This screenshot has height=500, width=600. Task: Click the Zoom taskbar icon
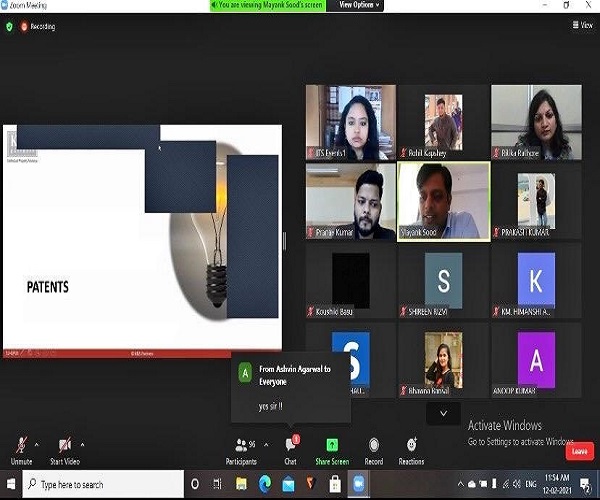(359, 484)
